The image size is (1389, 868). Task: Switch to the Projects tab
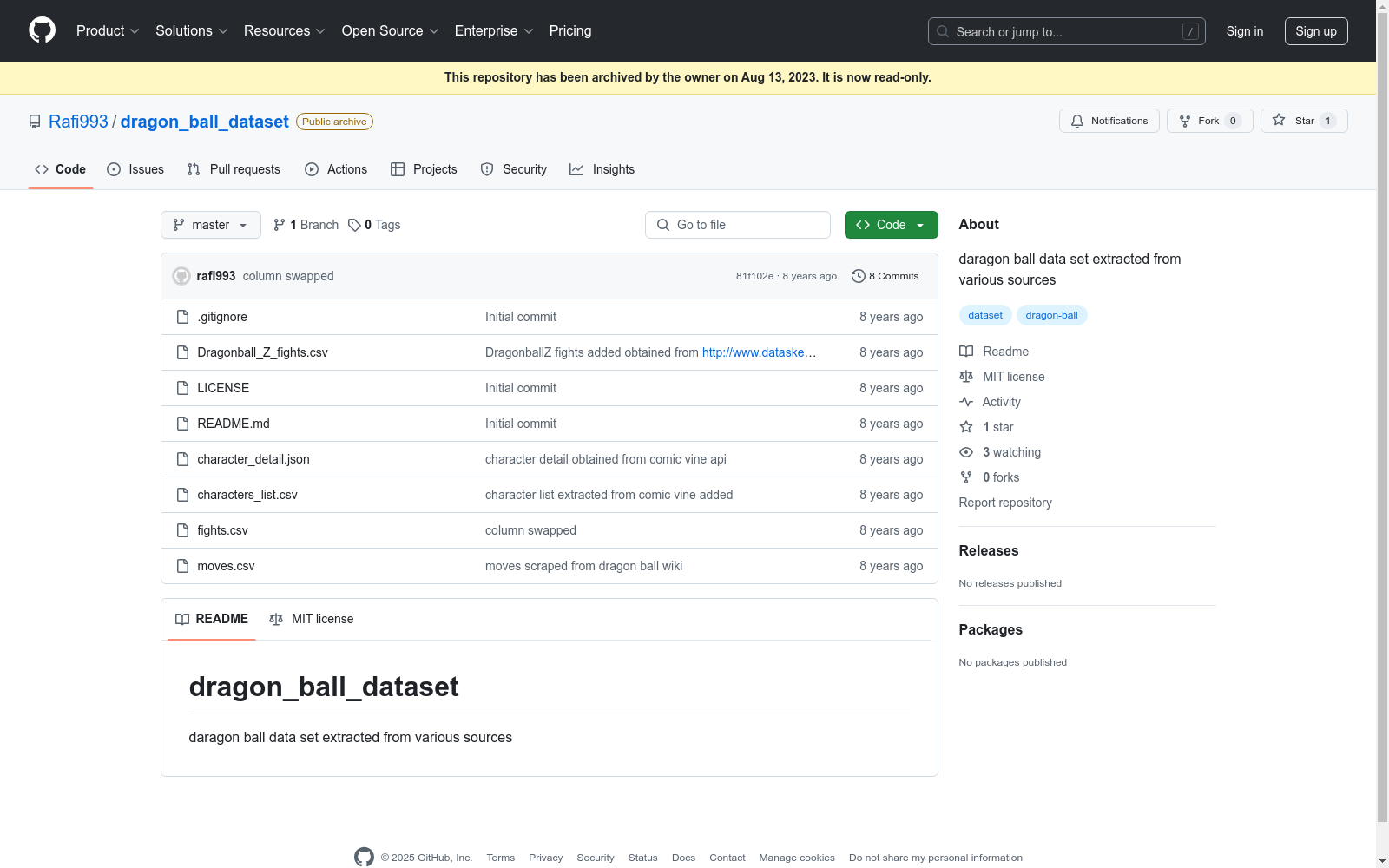[424, 169]
